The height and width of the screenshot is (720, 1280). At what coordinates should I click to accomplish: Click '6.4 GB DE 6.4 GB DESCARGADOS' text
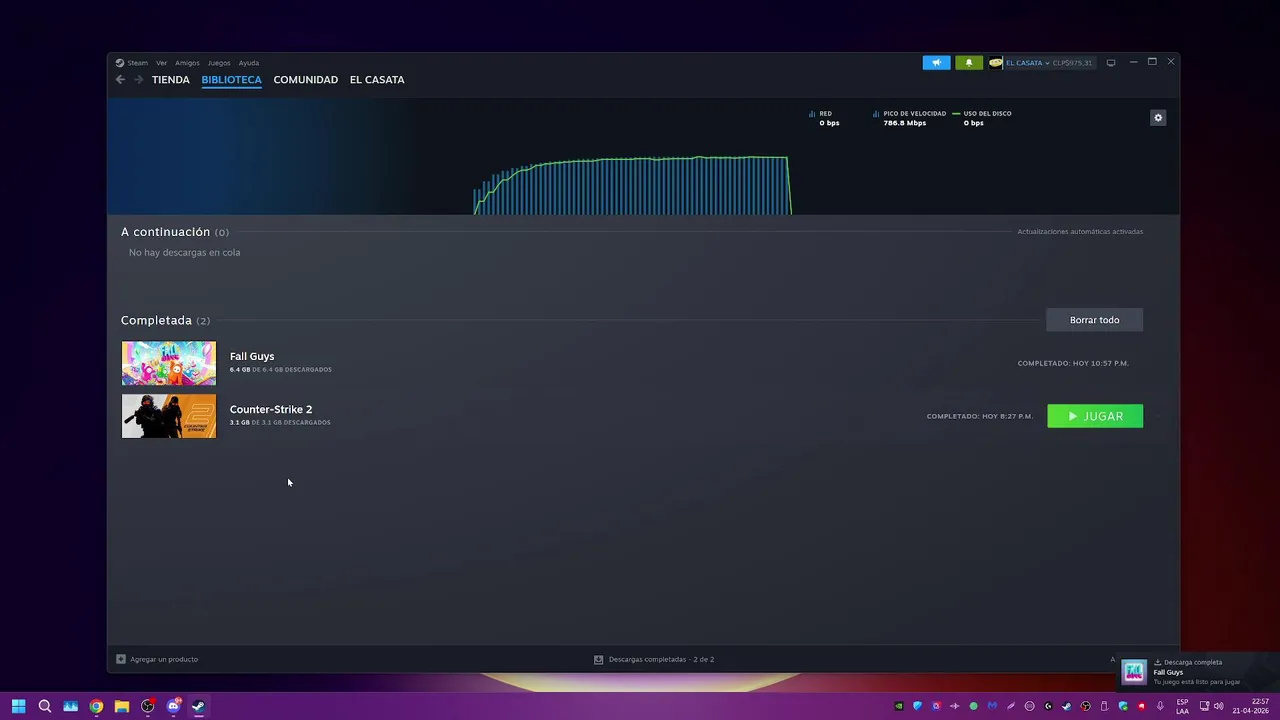(x=280, y=370)
